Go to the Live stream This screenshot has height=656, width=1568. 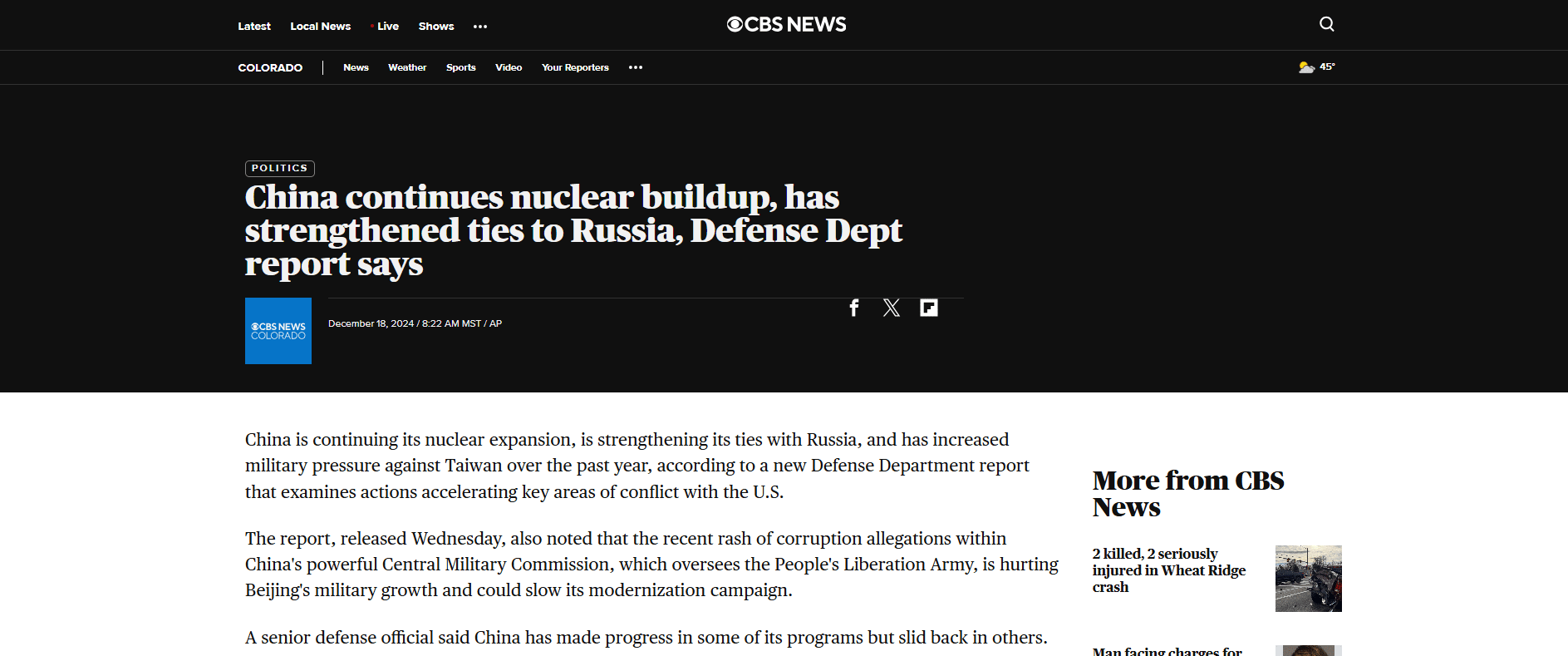pos(386,27)
